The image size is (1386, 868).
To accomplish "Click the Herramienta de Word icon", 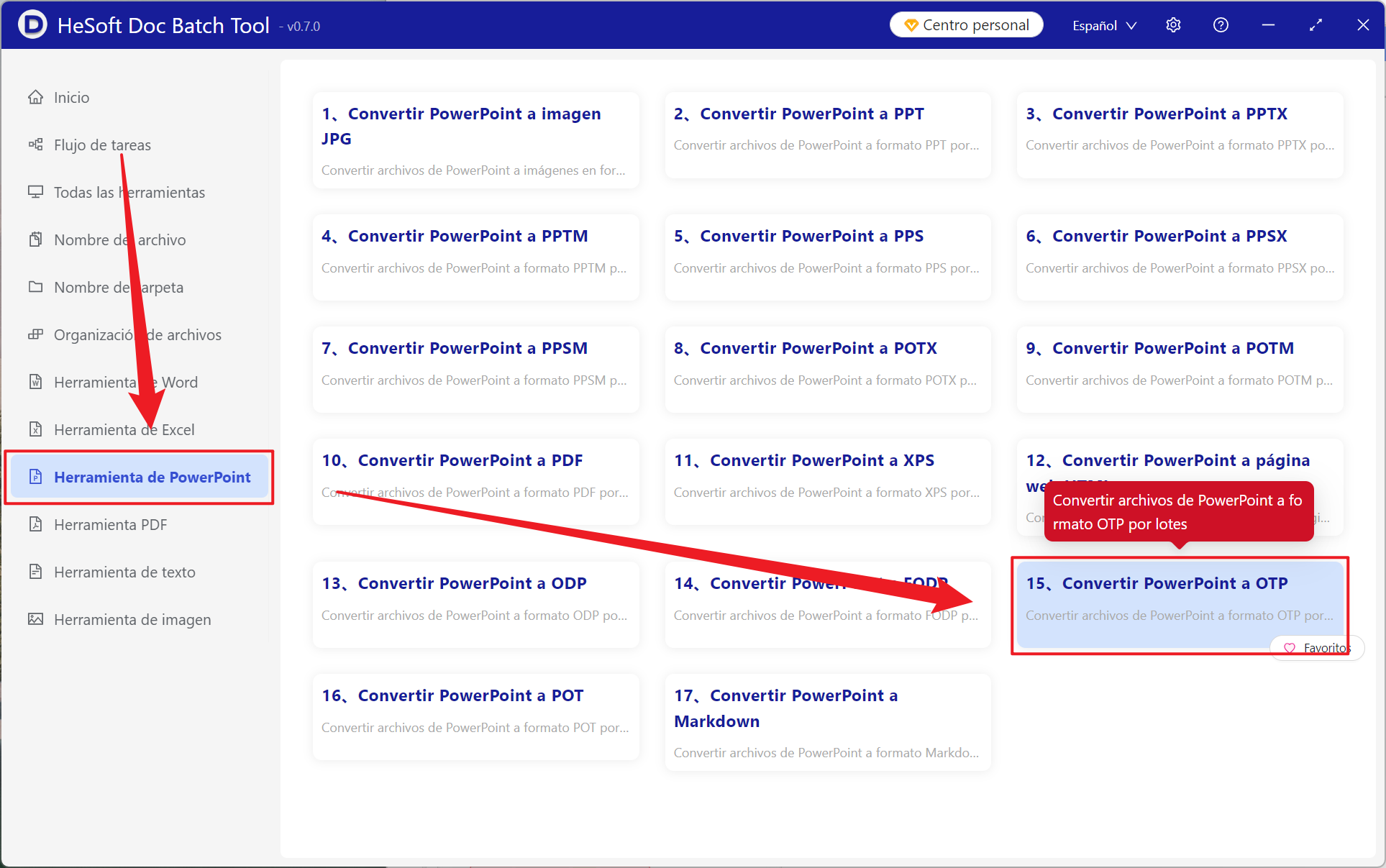I will click(x=35, y=382).
